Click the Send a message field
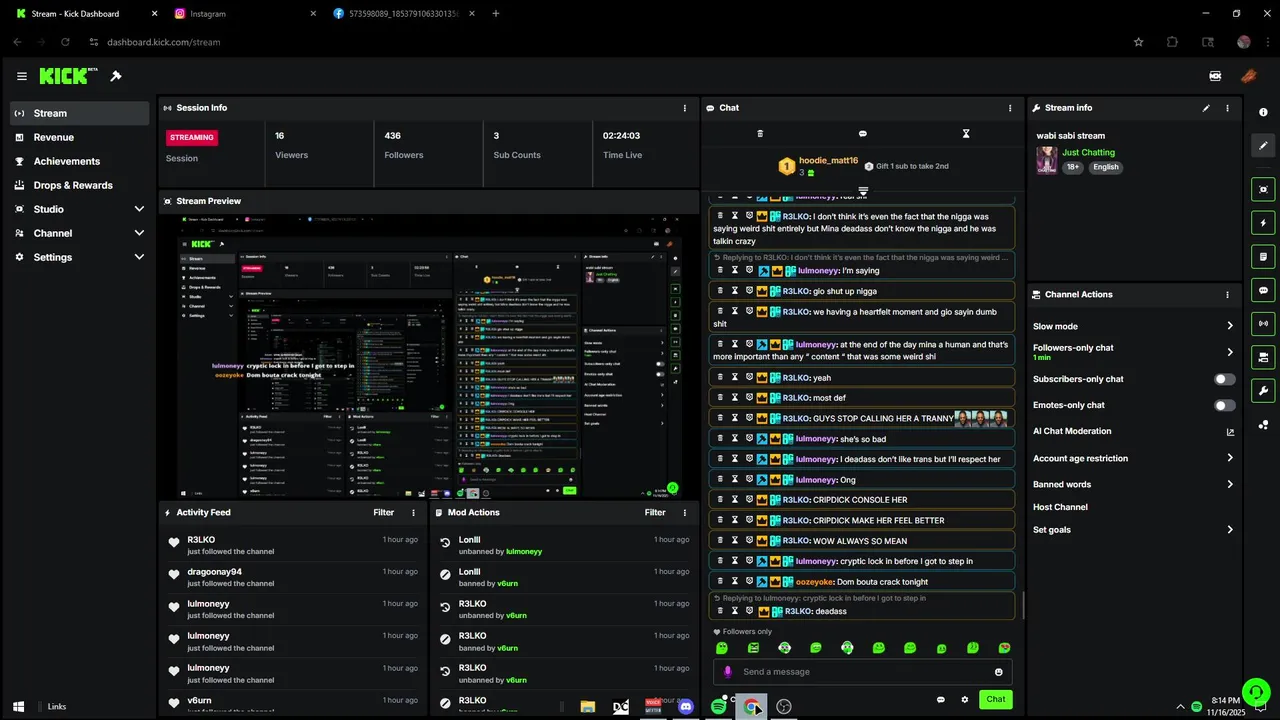 coord(862,672)
